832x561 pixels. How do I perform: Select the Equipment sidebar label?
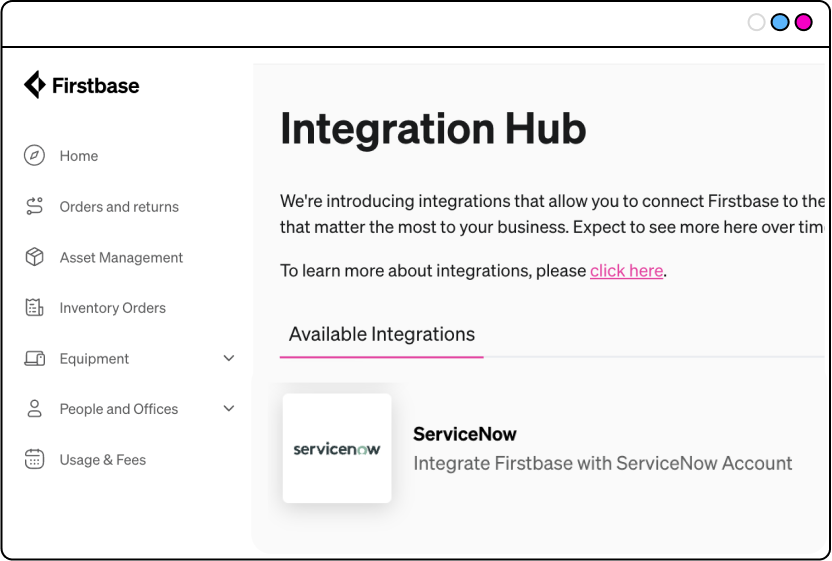(x=94, y=359)
